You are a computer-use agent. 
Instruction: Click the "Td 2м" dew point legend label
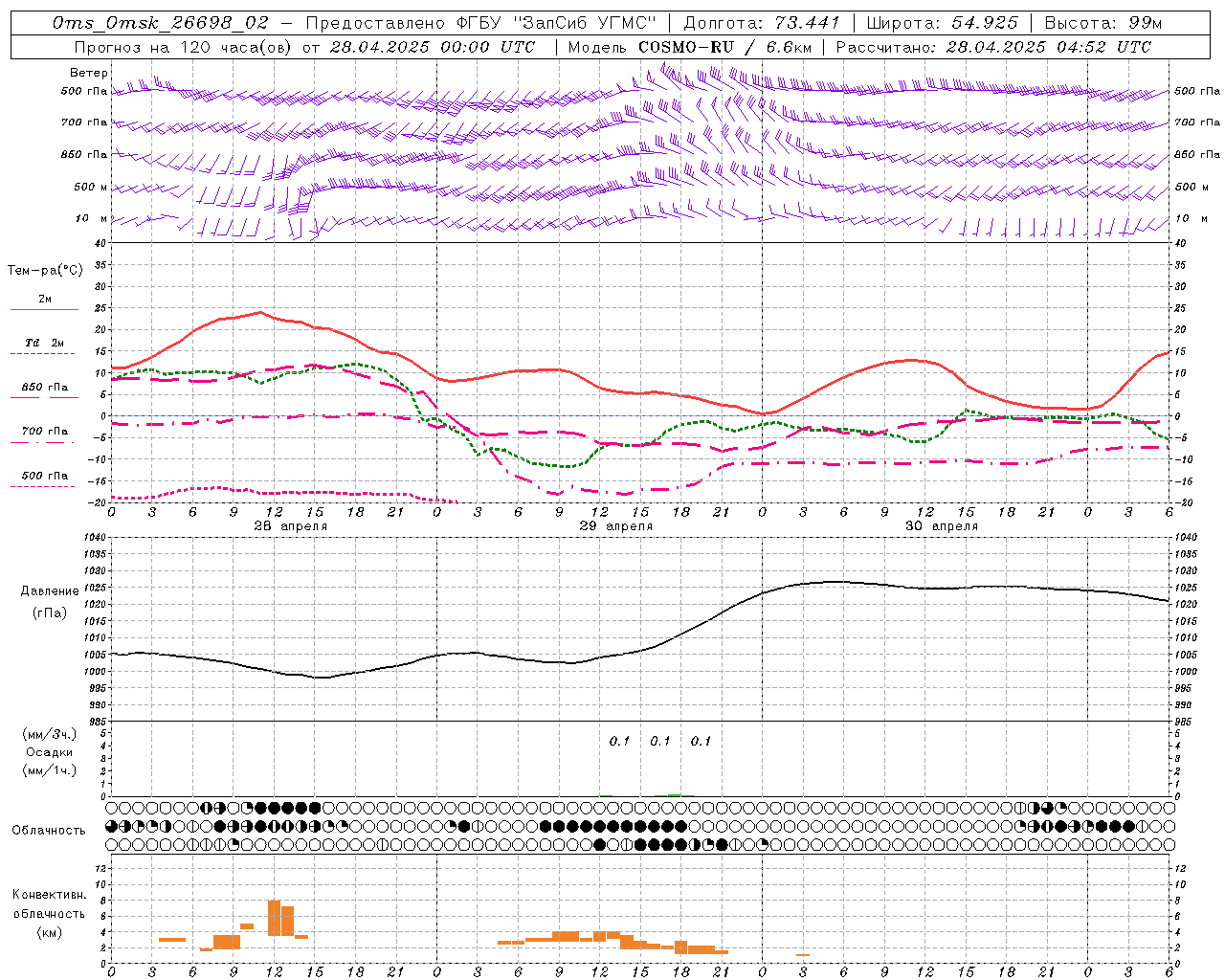(45, 343)
